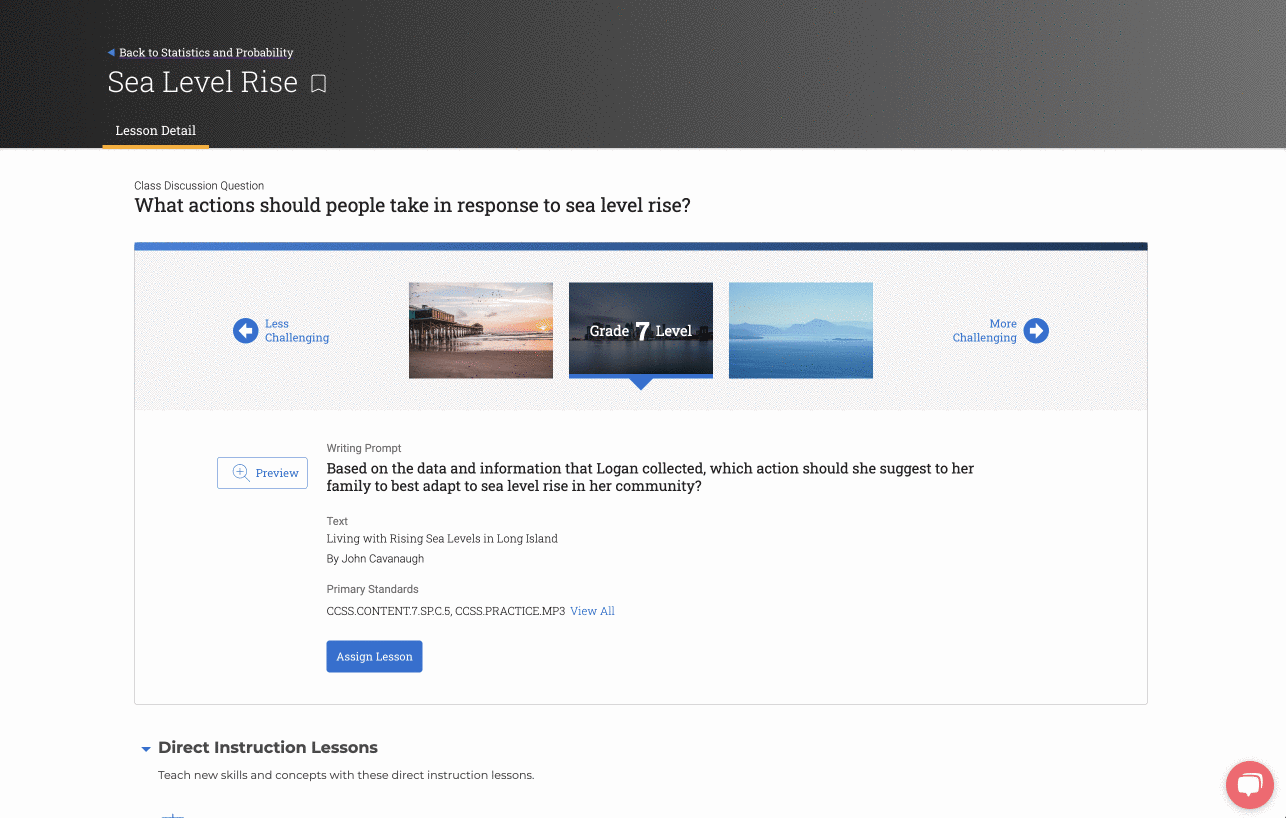Click the back arrow before Statistics and Probability
This screenshot has height=818, width=1286.
coord(111,52)
